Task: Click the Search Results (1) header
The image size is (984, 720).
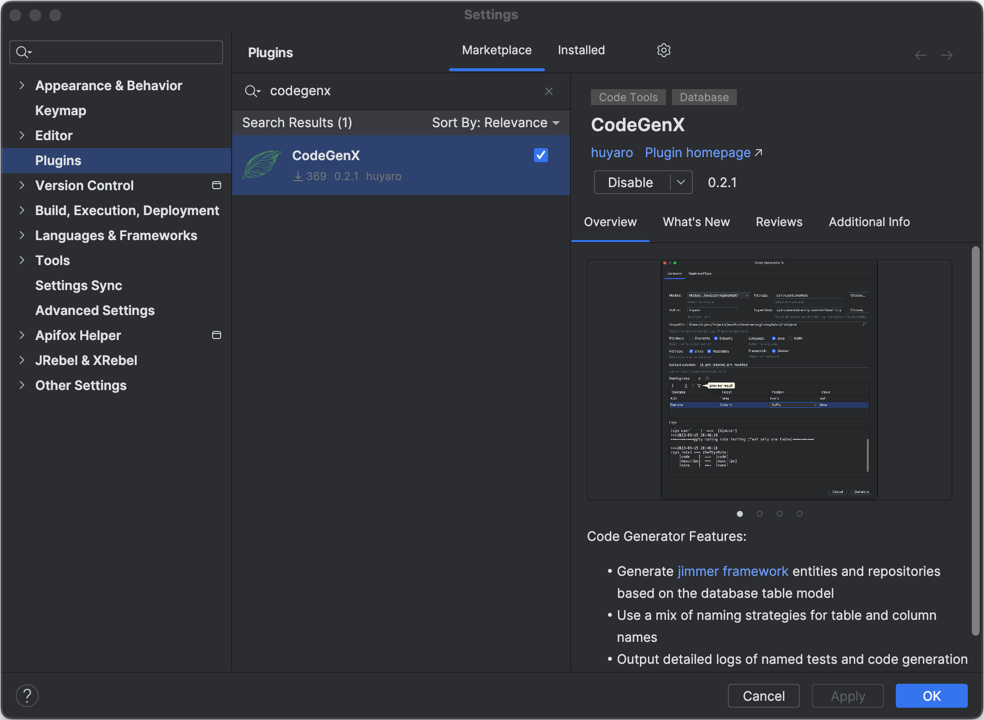Action: (x=297, y=123)
